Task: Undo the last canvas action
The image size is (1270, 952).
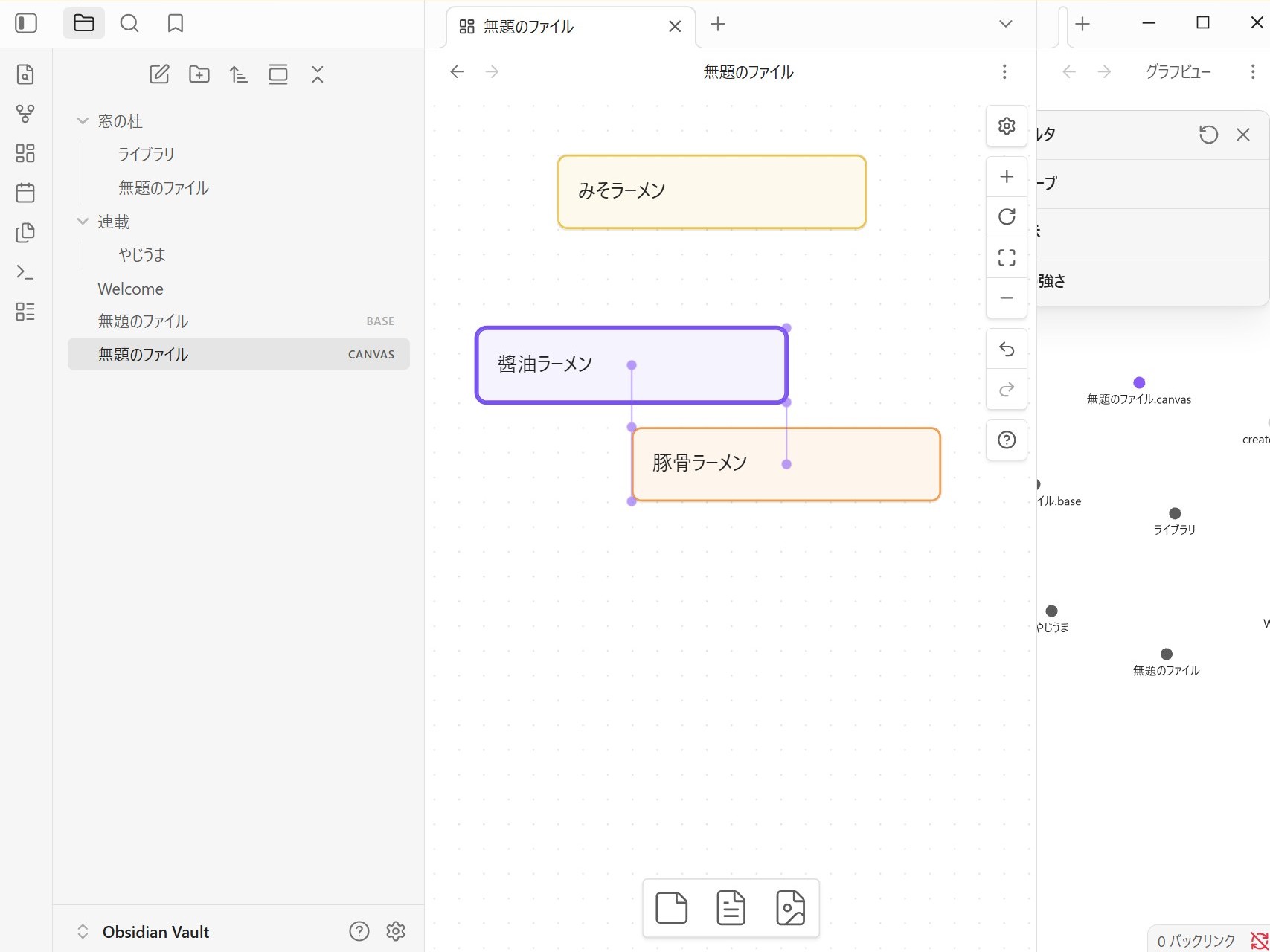Action: click(1007, 349)
